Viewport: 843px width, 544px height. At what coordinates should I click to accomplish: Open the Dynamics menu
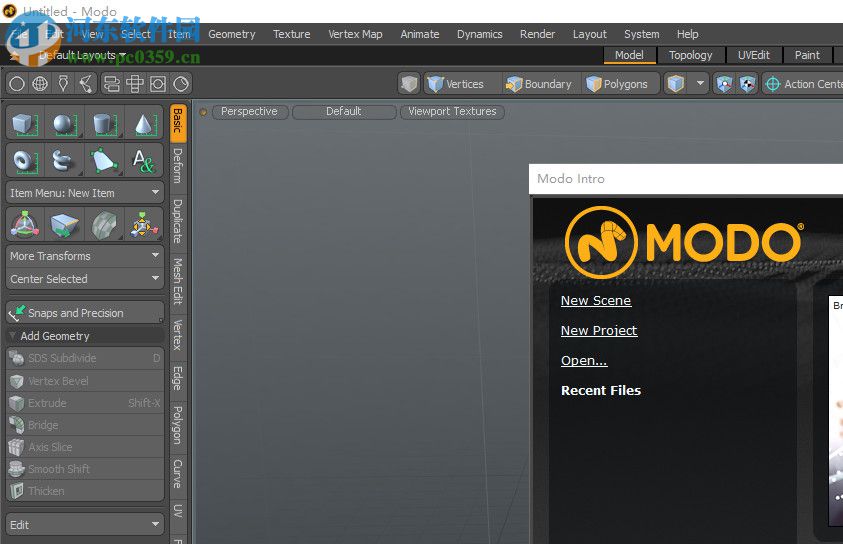480,34
